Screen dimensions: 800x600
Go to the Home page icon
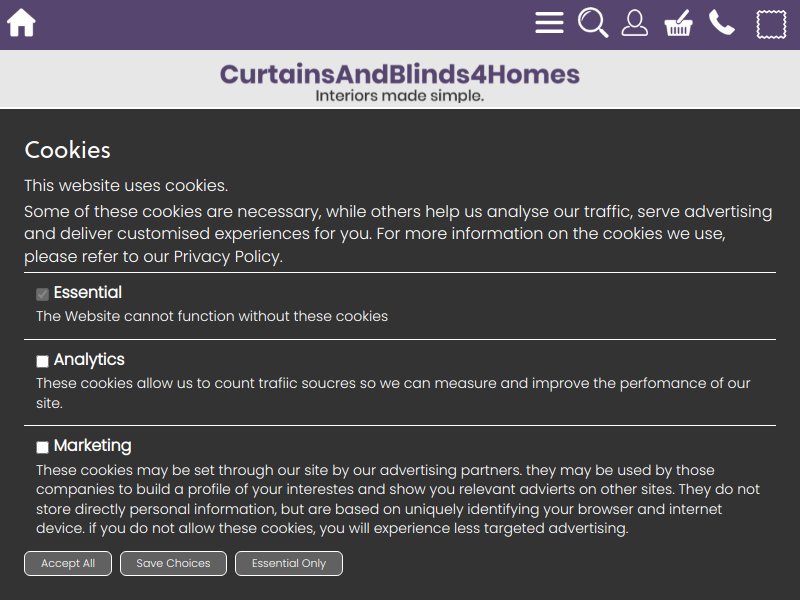coord(21,23)
